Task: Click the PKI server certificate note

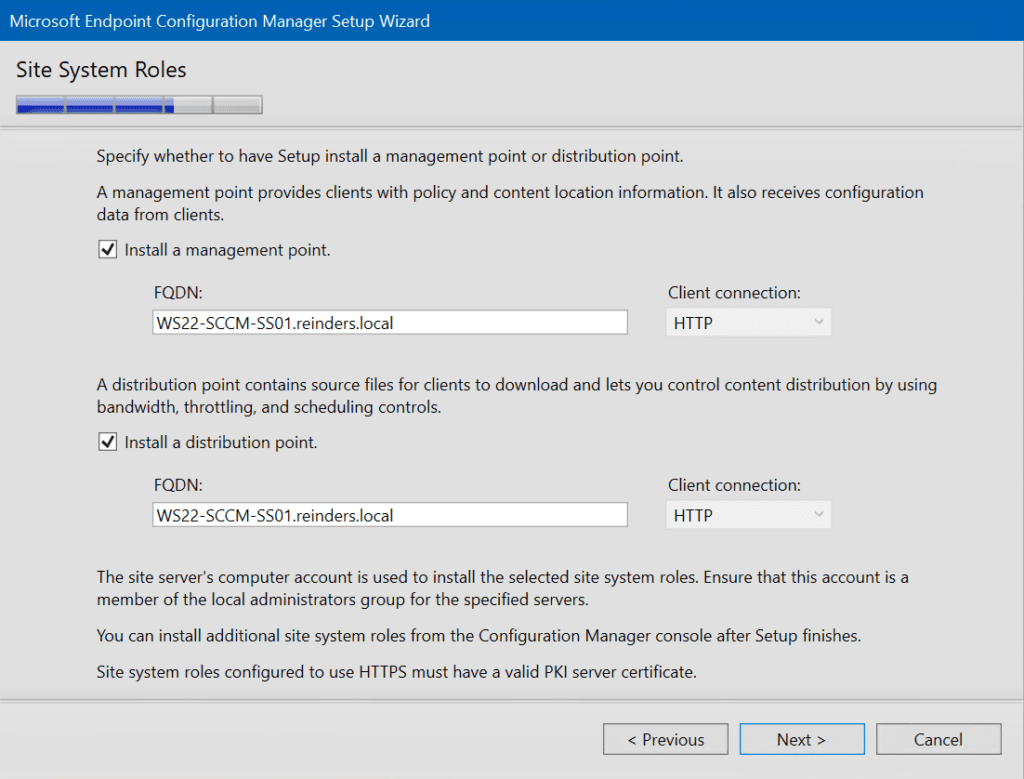Action: tap(396, 672)
